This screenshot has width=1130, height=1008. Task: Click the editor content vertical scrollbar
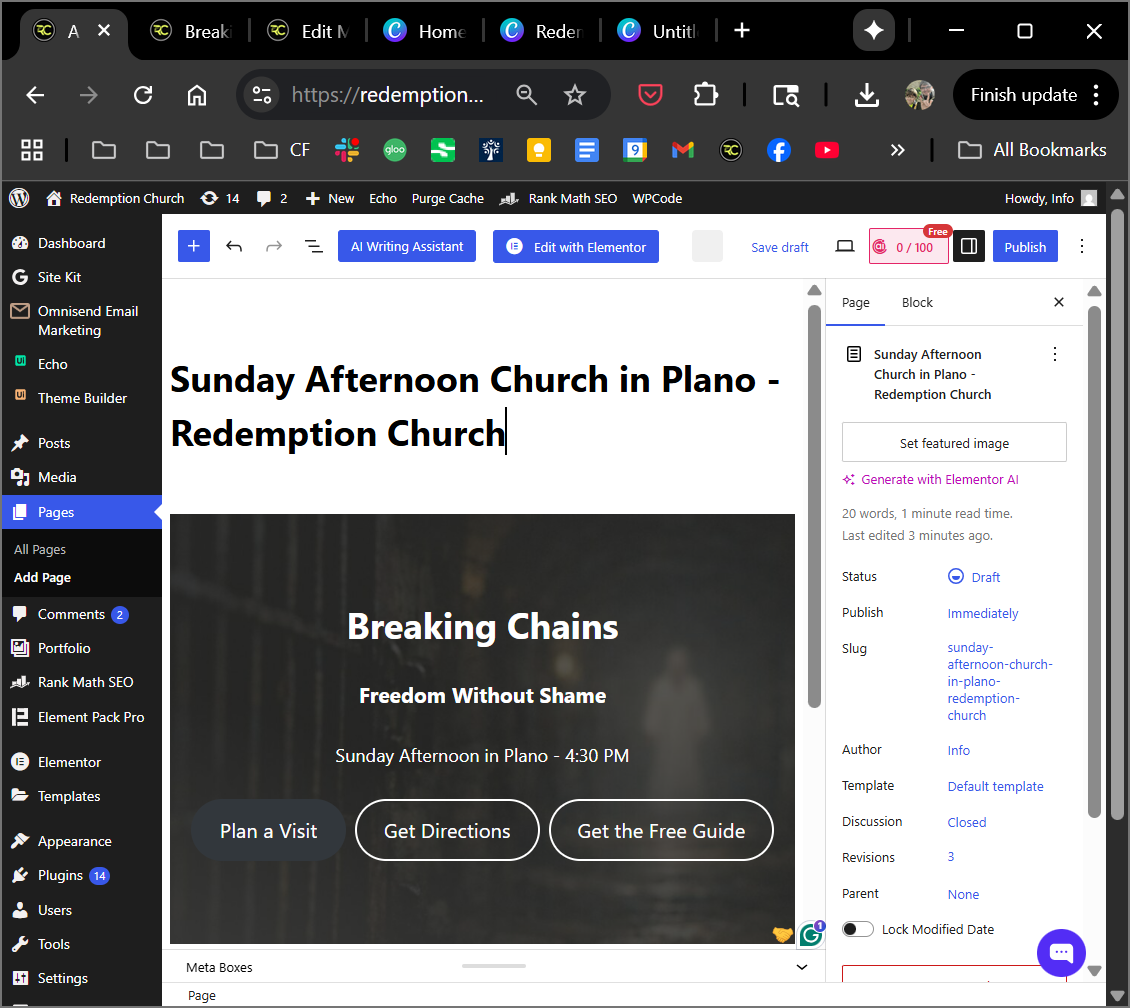814,500
